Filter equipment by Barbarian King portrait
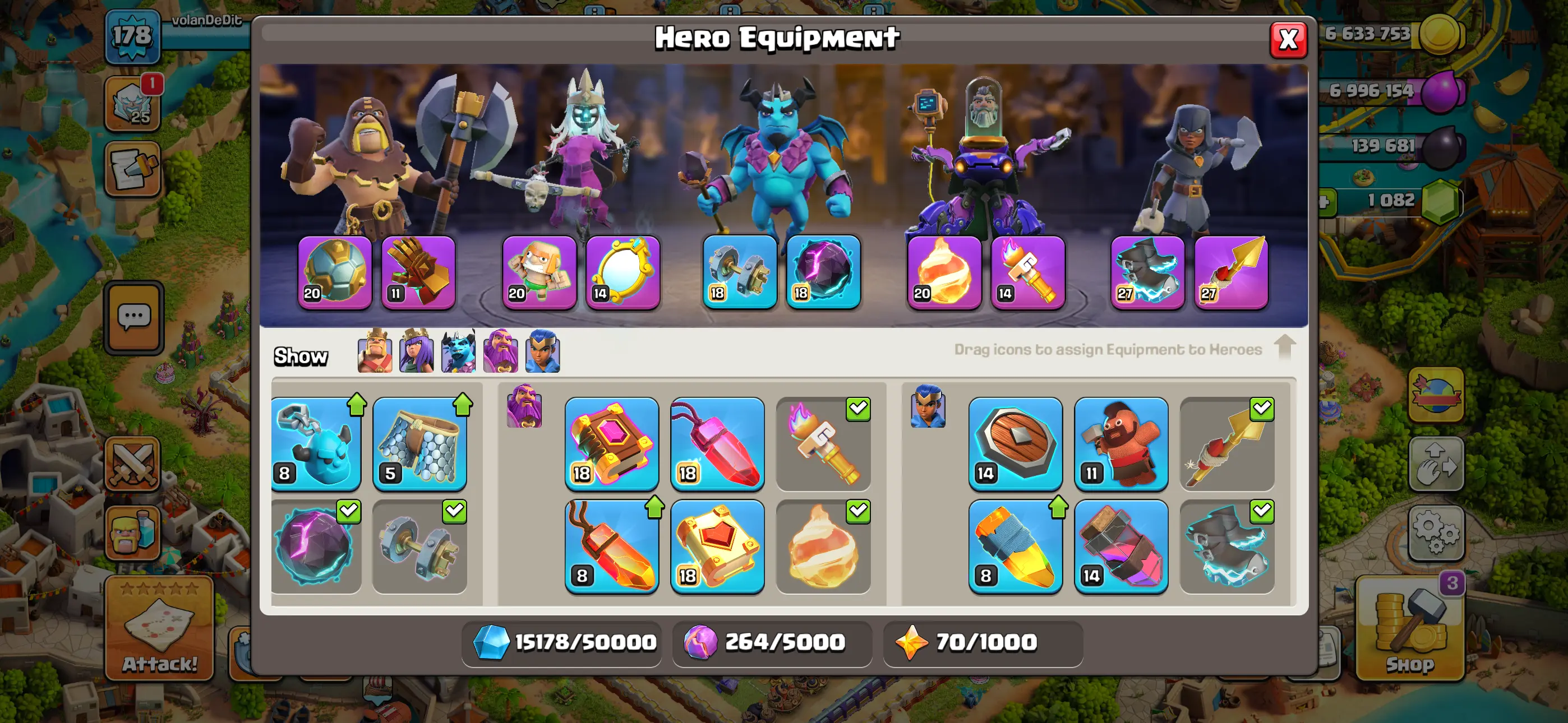Image resolution: width=1568 pixels, height=723 pixels. click(x=375, y=351)
